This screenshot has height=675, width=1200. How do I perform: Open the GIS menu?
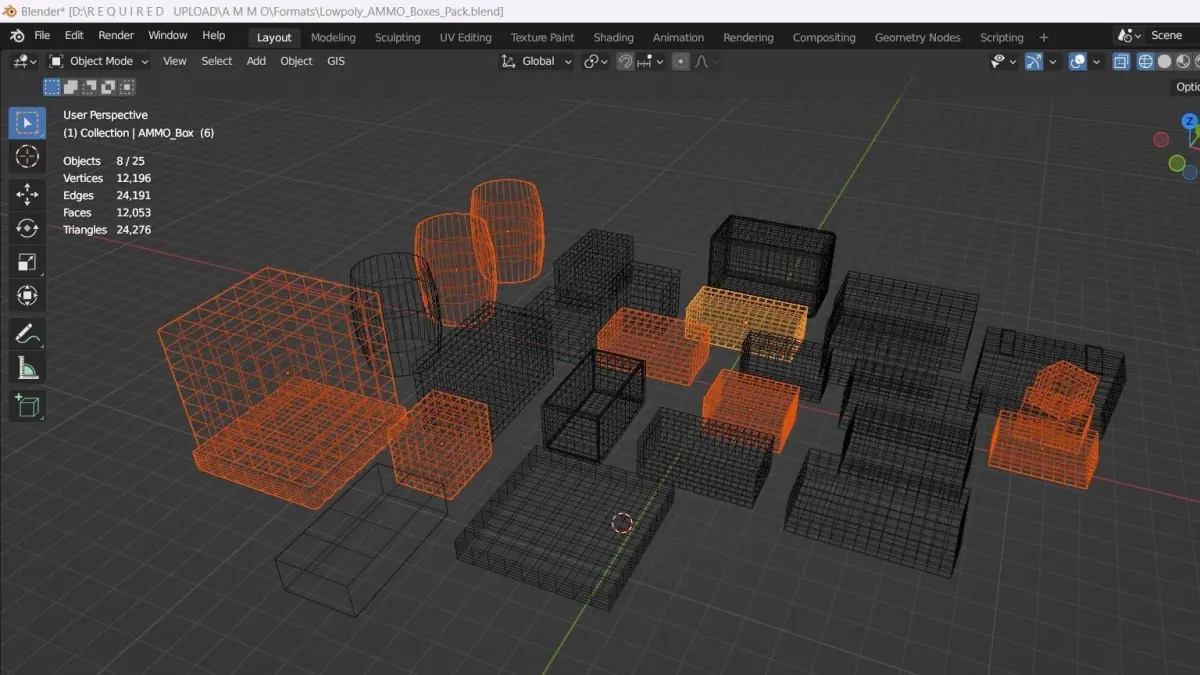pyautogui.click(x=335, y=61)
